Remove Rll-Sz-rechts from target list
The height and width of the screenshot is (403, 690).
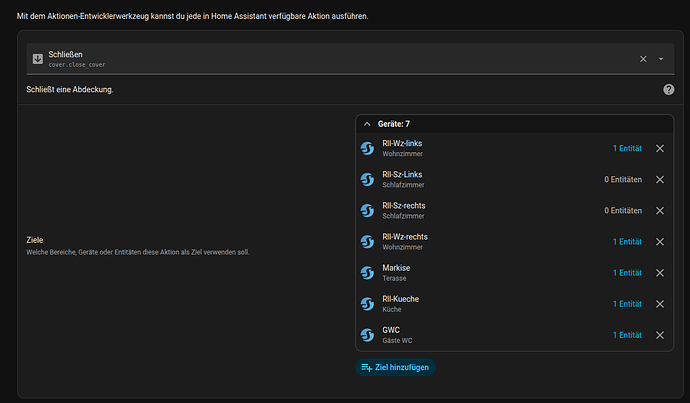point(659,210)
